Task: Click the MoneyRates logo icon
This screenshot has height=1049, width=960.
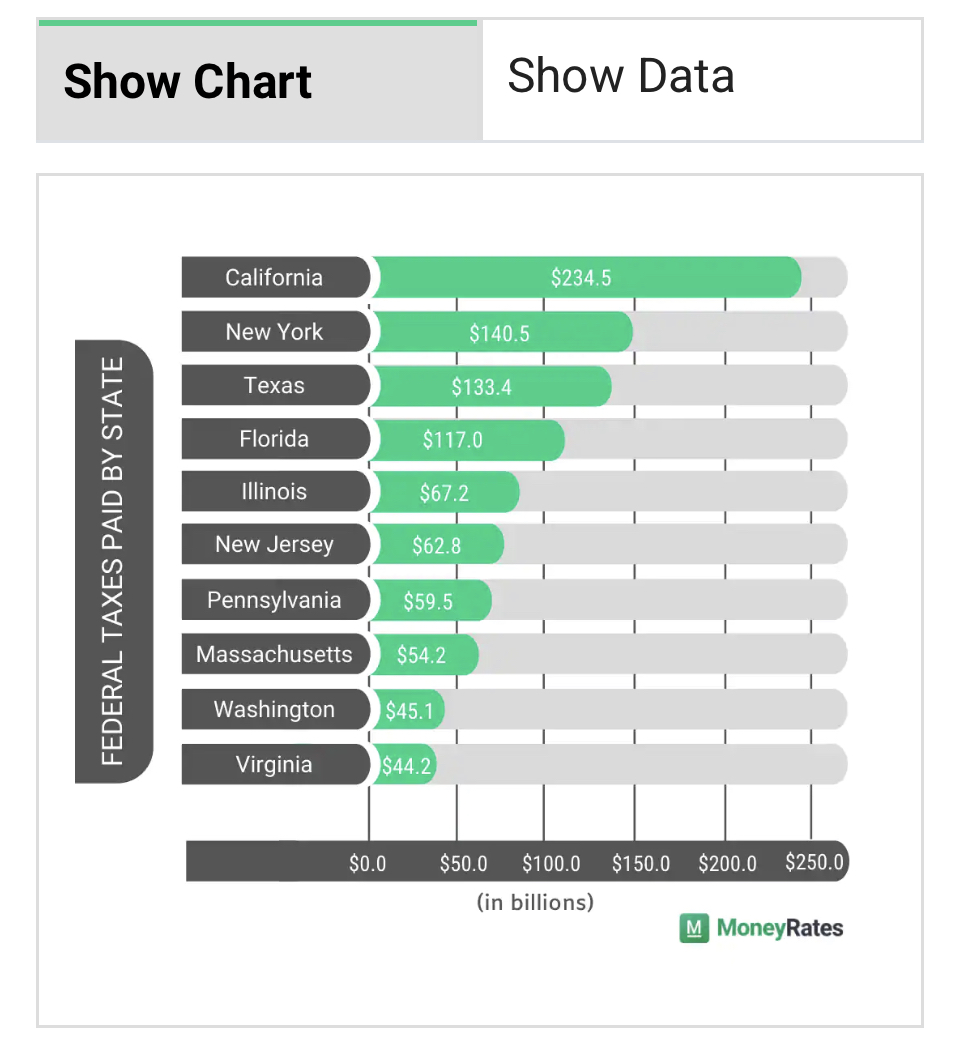Action: click(x=694, y=928)
